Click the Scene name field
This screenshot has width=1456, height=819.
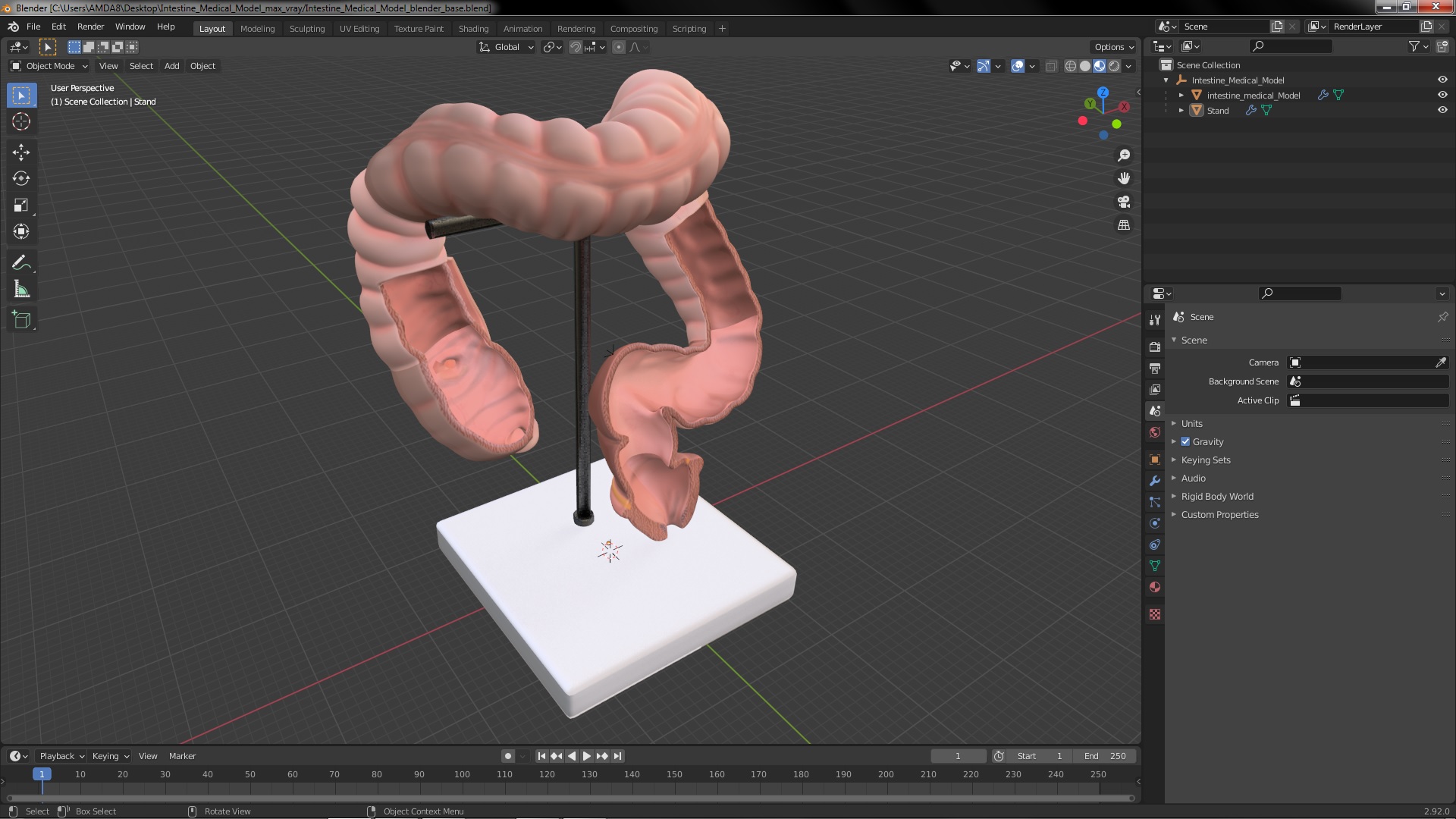click(x=1225, y=27)
